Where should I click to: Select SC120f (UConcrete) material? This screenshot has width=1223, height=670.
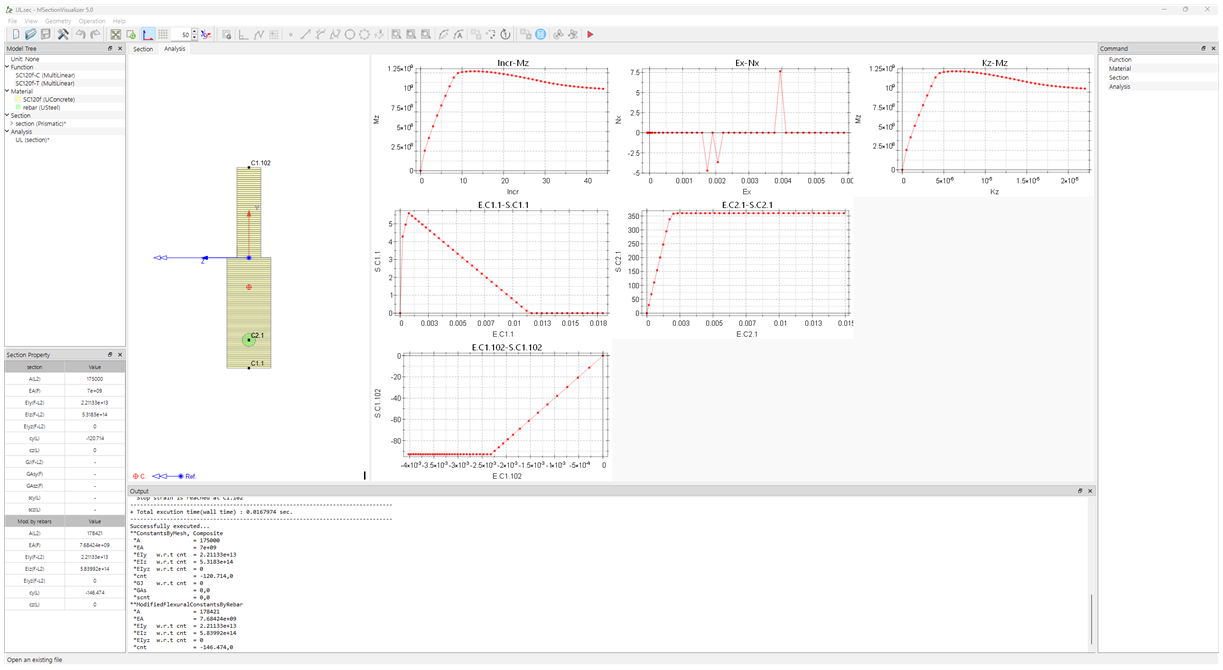48,99
